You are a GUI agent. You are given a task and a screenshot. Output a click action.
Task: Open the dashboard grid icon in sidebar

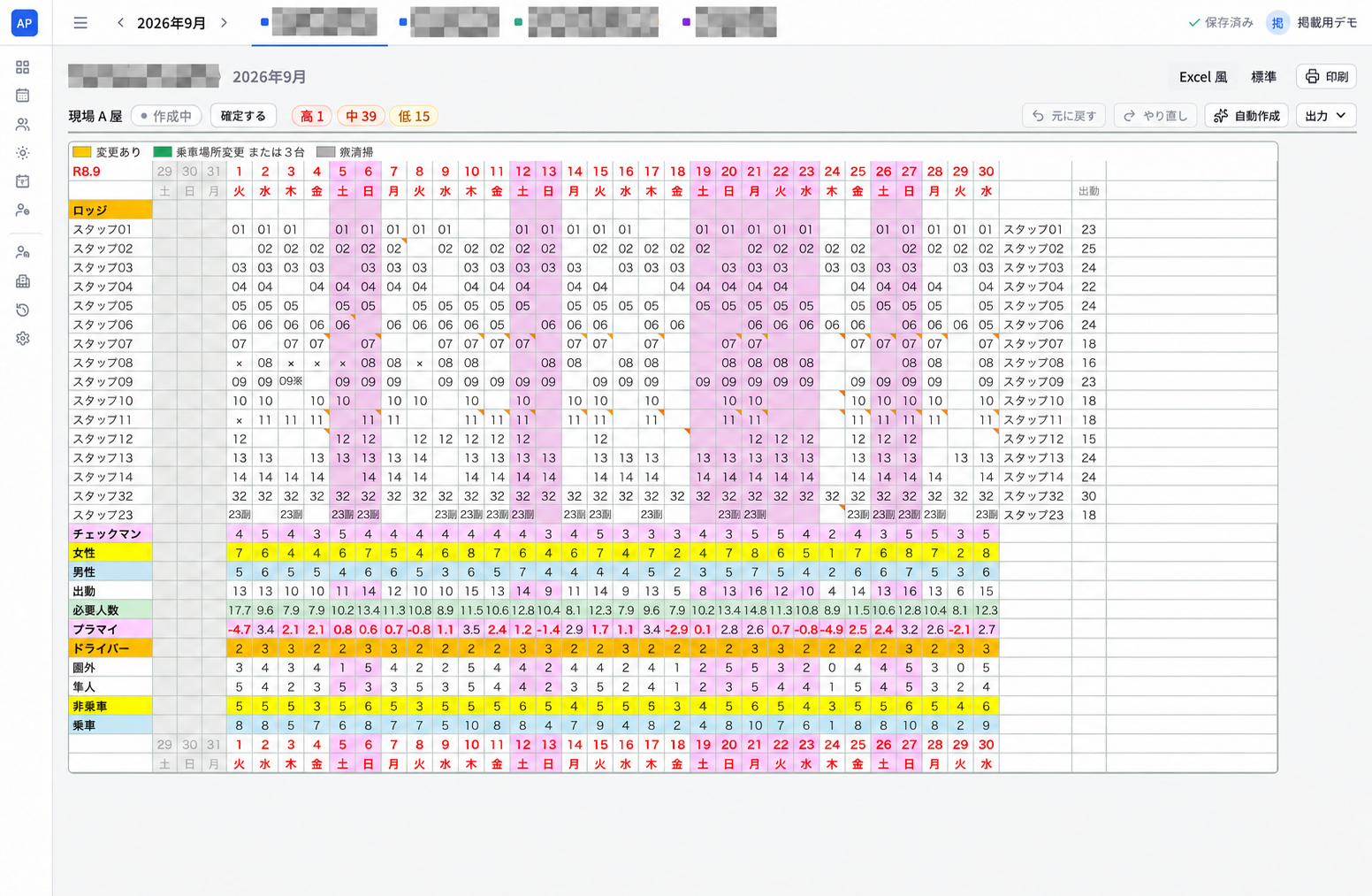pyautogui.click(x=23, y=67)
